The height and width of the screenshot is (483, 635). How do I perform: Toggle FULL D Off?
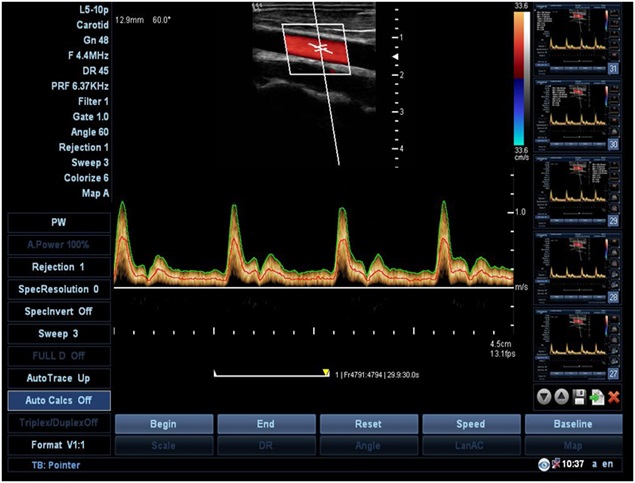pyautogui.click(x=59, y=356)
